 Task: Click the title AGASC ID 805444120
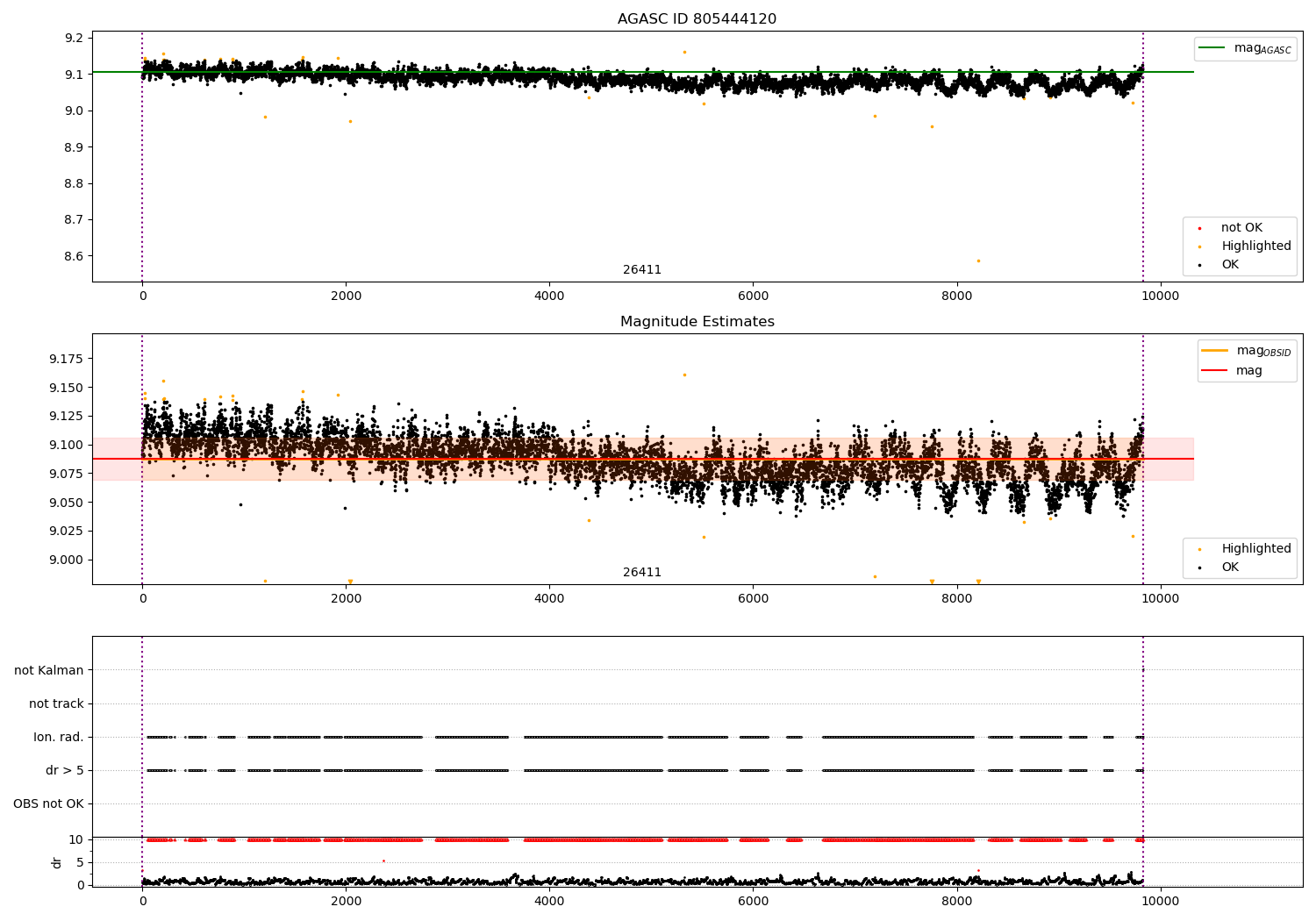[x=697, y=19]
